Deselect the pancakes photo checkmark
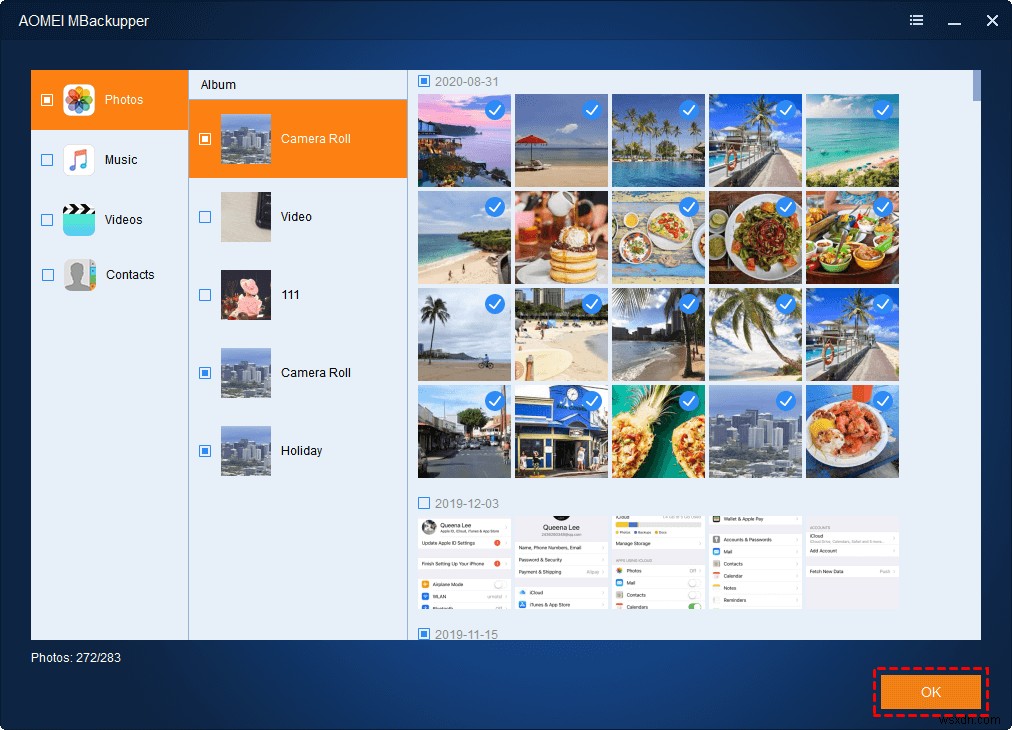The width and height of the screenshot is (1012, 730). click(591, 207)
